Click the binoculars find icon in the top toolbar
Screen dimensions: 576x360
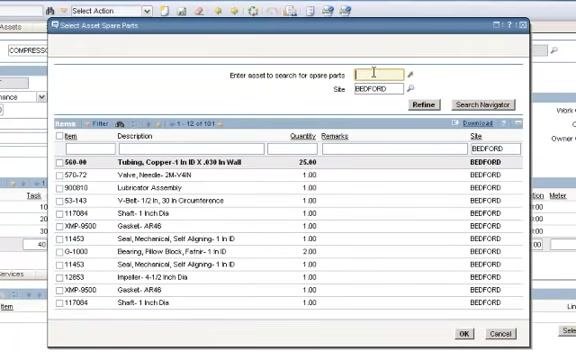pyautogui.click(x=50, y=11)
